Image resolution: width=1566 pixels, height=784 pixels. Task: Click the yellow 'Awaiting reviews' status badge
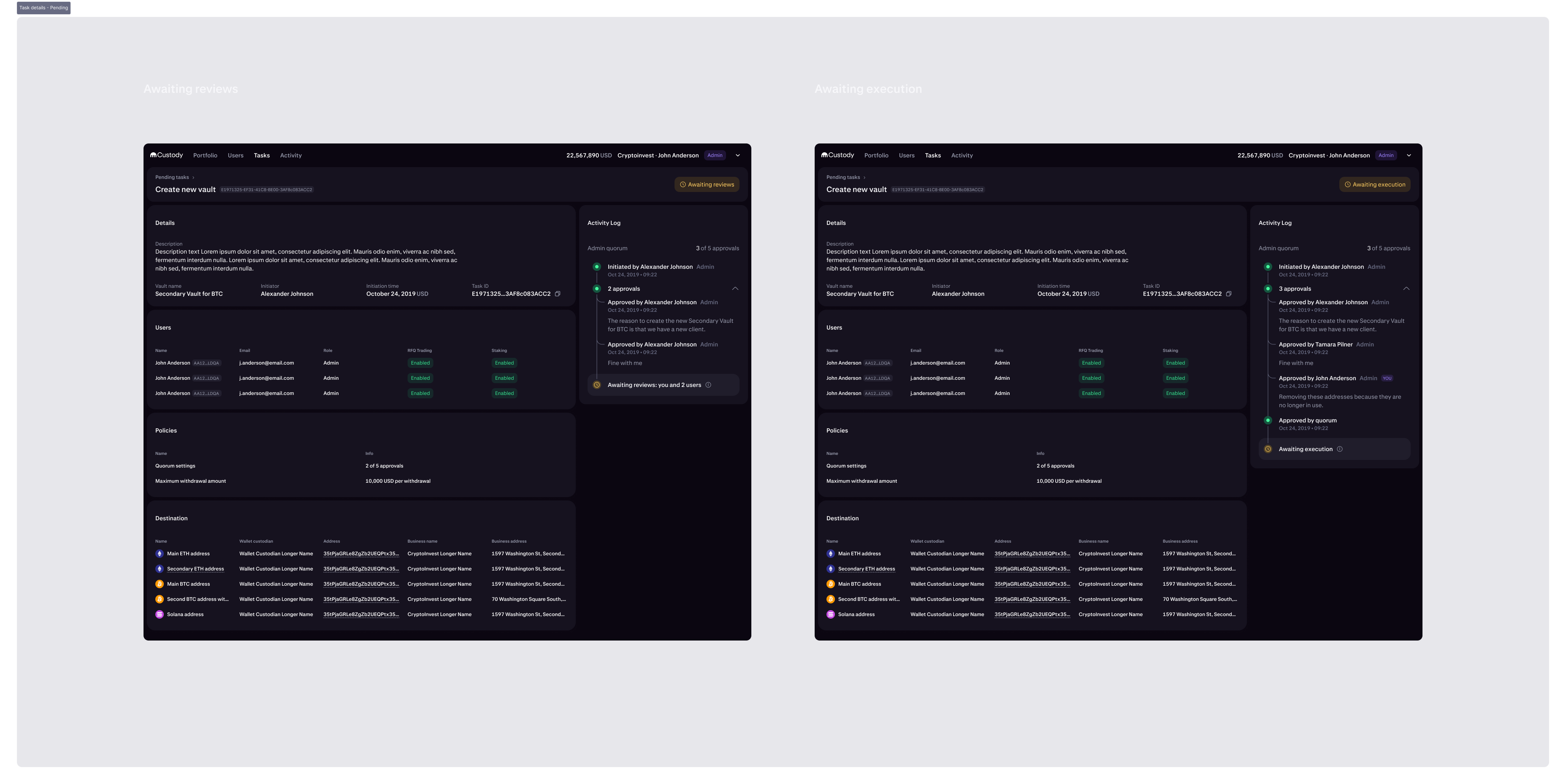(x=707, y=185)
